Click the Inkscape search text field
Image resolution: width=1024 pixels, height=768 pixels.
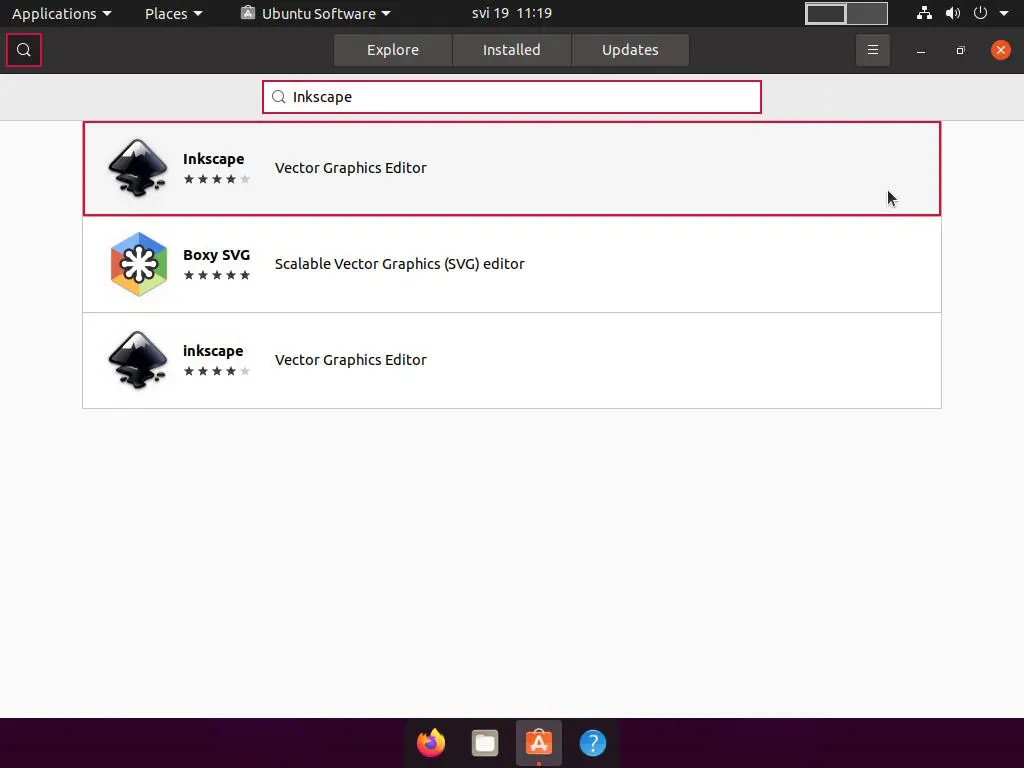click(511, 97)
